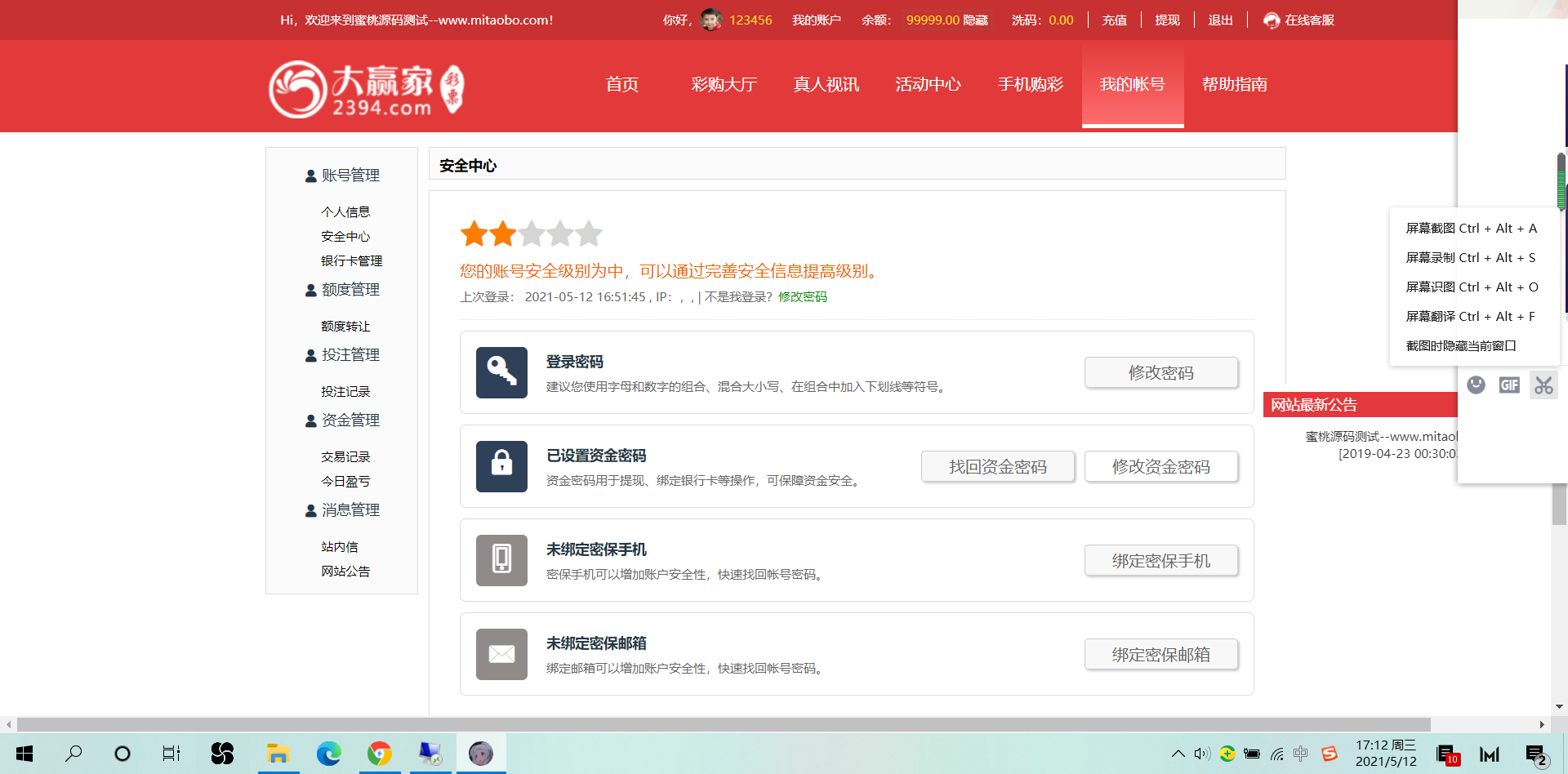Toggle 截图时隐藏当前窗口 option
The width and height of the screenshot is (1568, 774).
point(1460,346)
